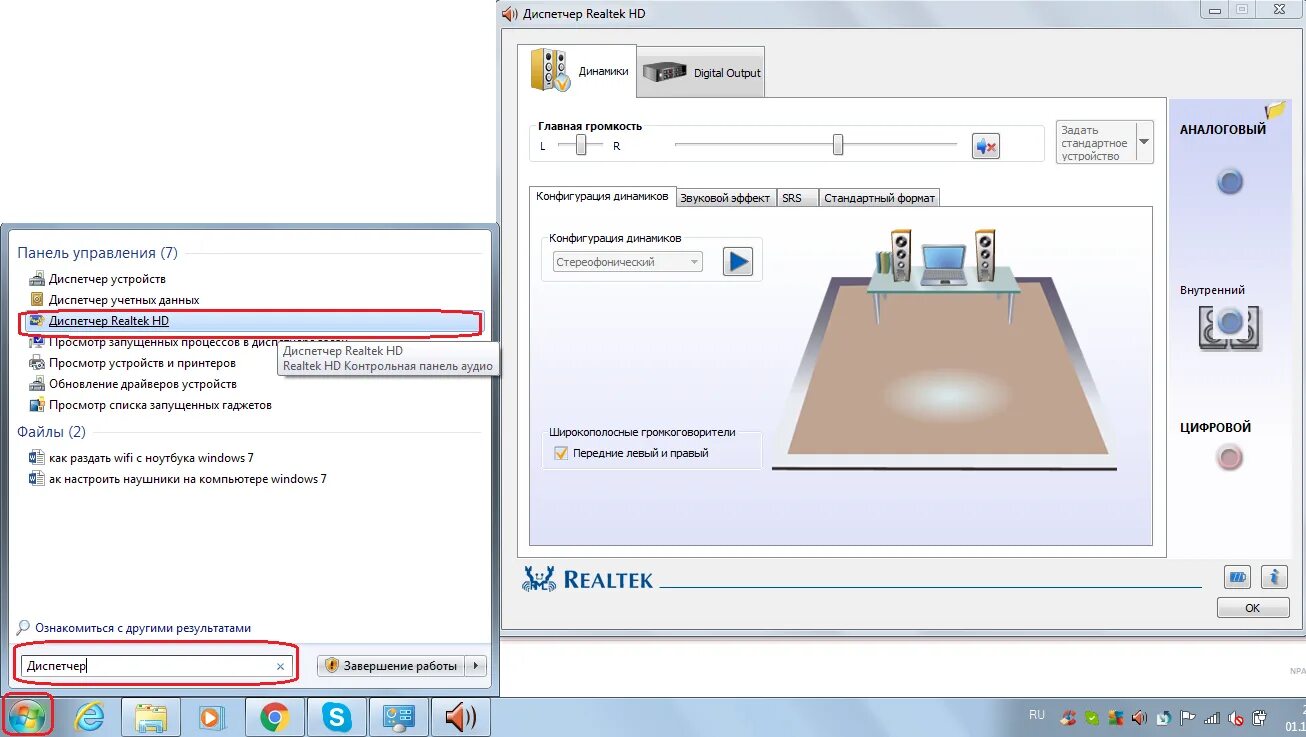The image size is (1306, 737).
Task: Expand shutdown options arrow
Action: 477,666
